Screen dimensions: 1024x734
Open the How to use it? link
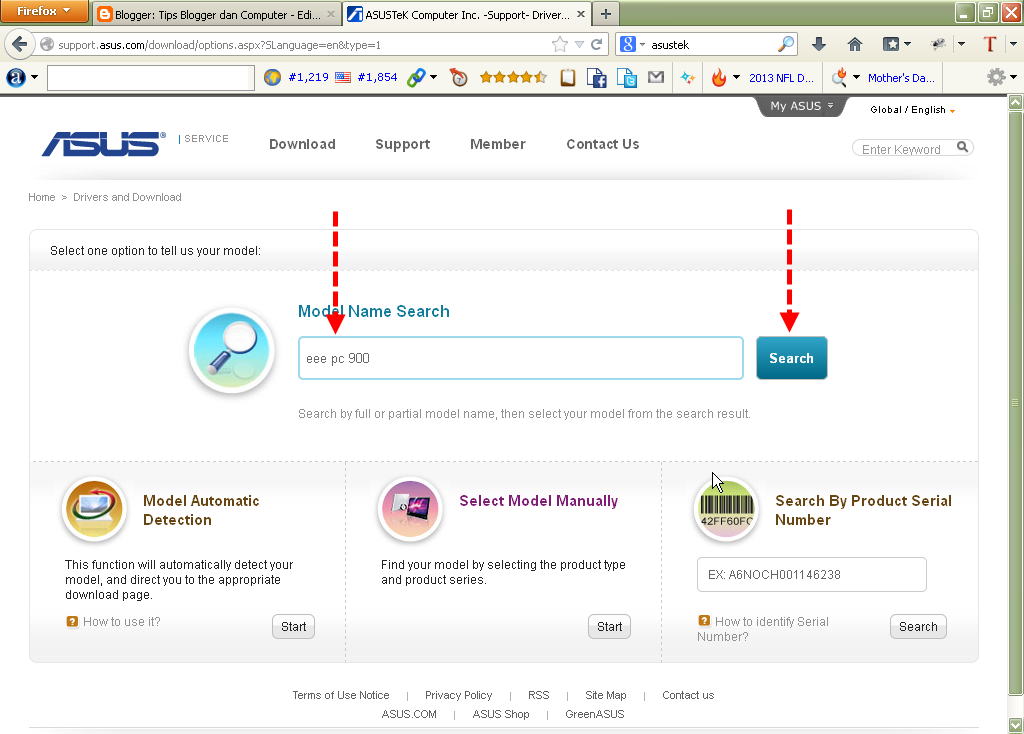tap(121, 622)
